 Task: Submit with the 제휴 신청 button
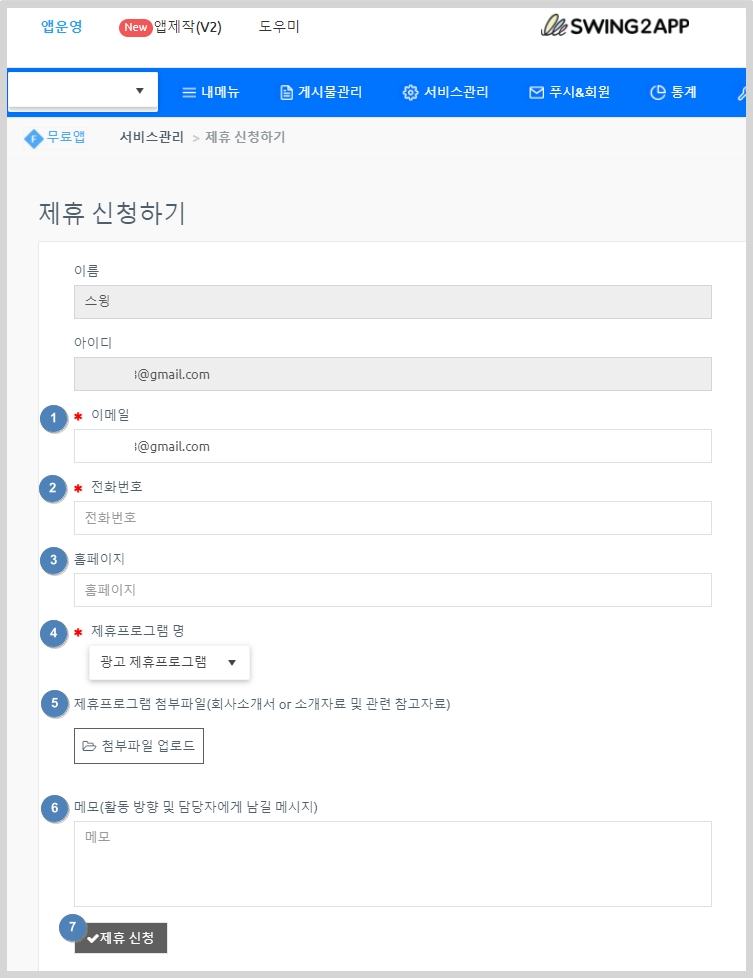[x=120, y=938]
